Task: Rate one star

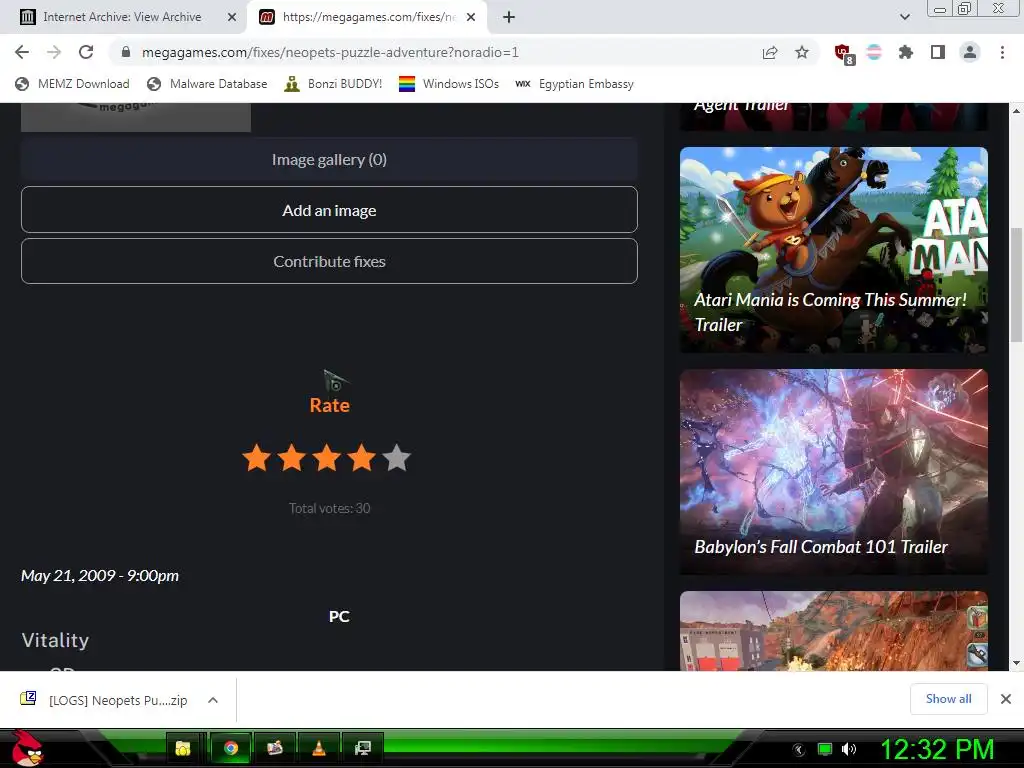Action: [x=257, y=458]
